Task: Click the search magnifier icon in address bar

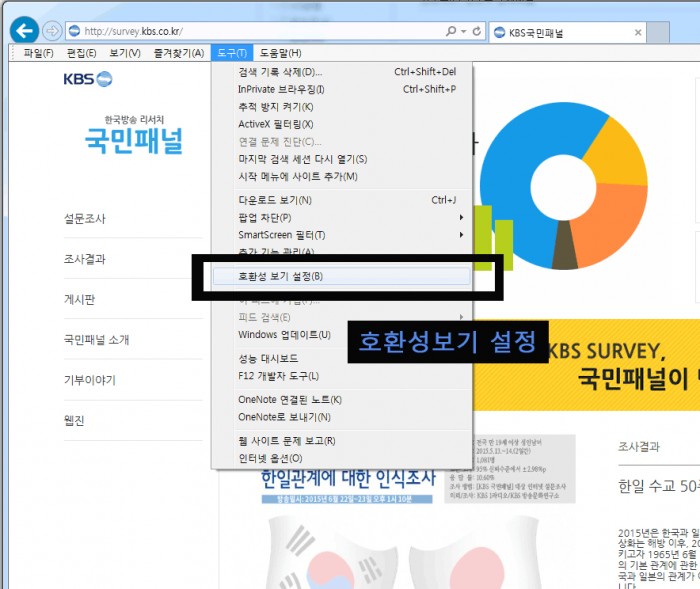Action: (452, 32)
